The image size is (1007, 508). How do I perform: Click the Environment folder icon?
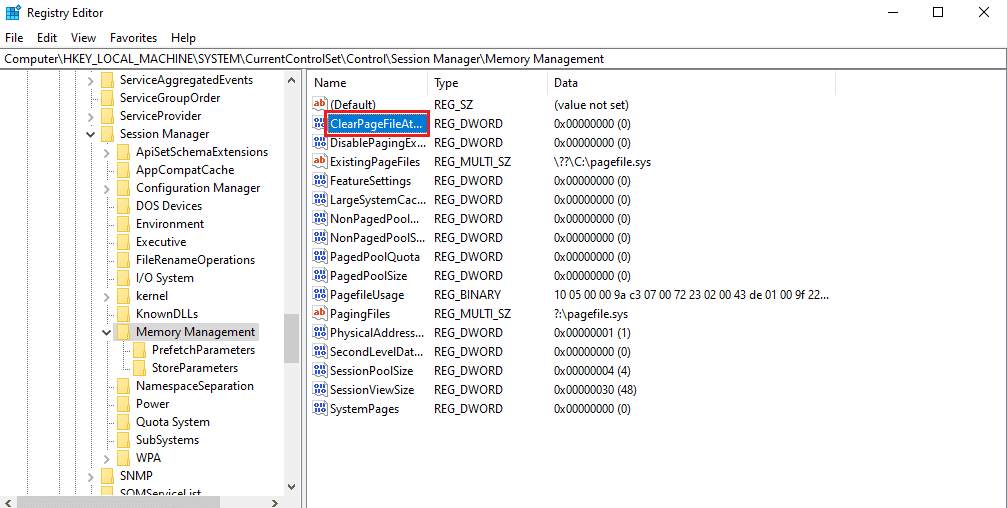tap(123, 224)
